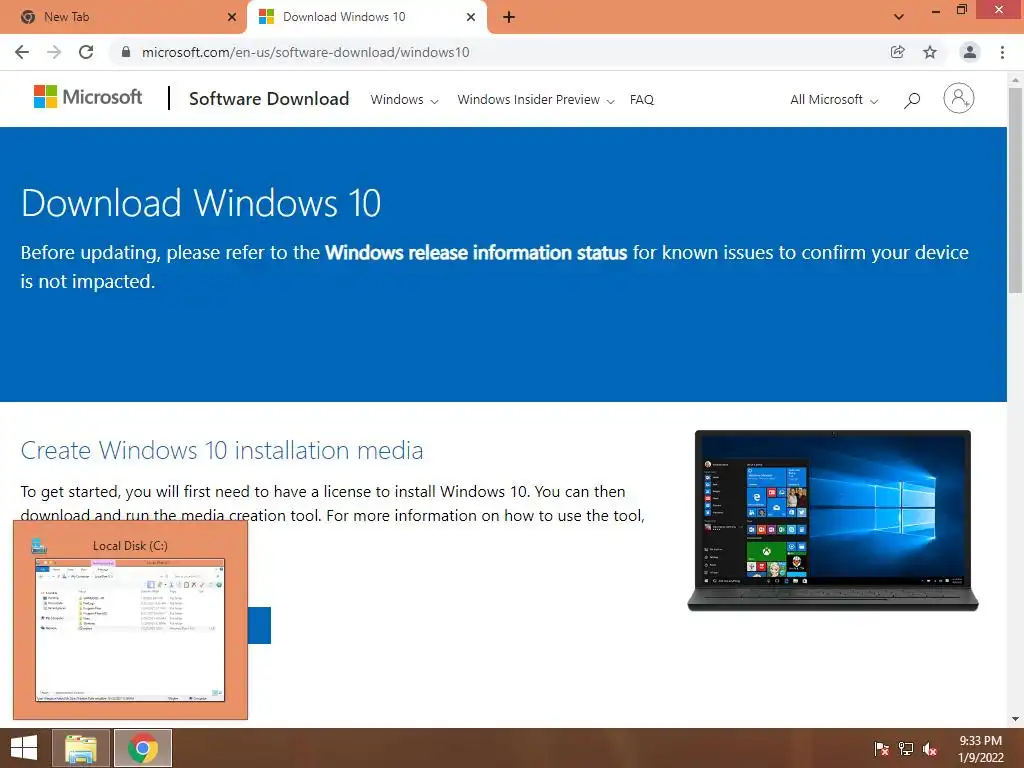Click the muted volume tray icon
Screen dimensions: 1024x768
pos(930,748)
